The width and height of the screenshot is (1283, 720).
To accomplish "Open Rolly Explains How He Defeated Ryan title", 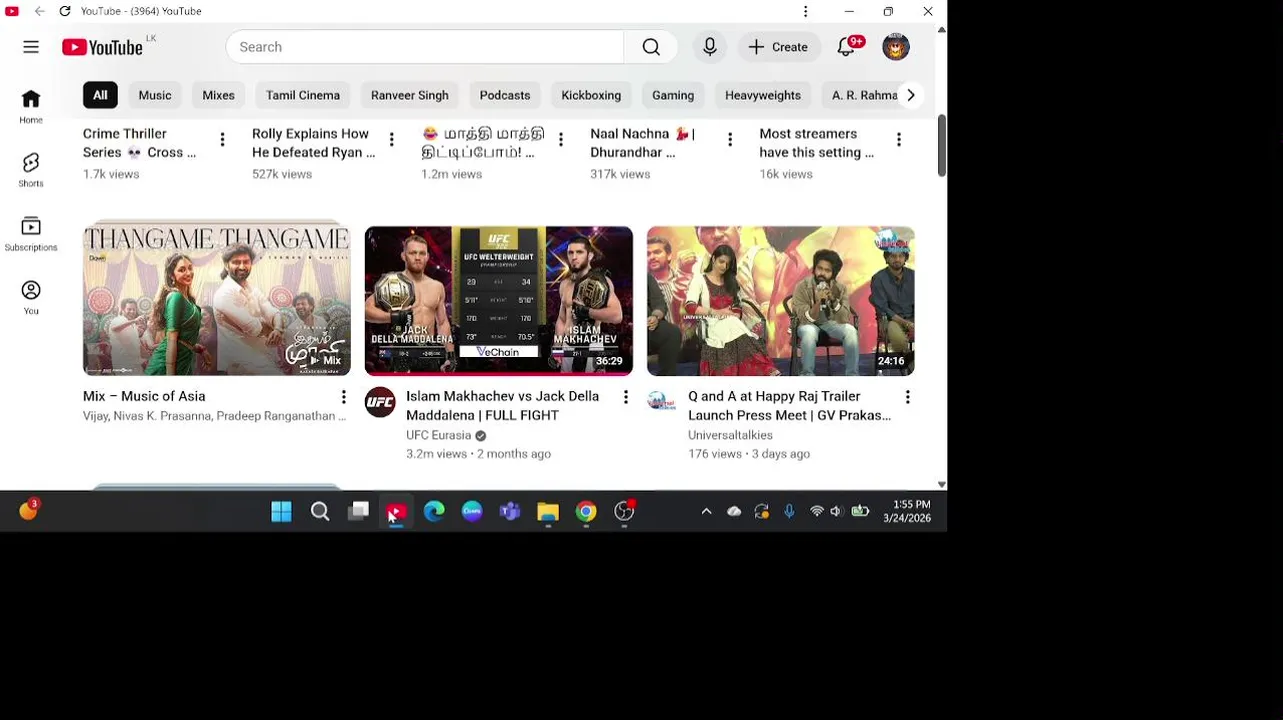I will [313, 143].
